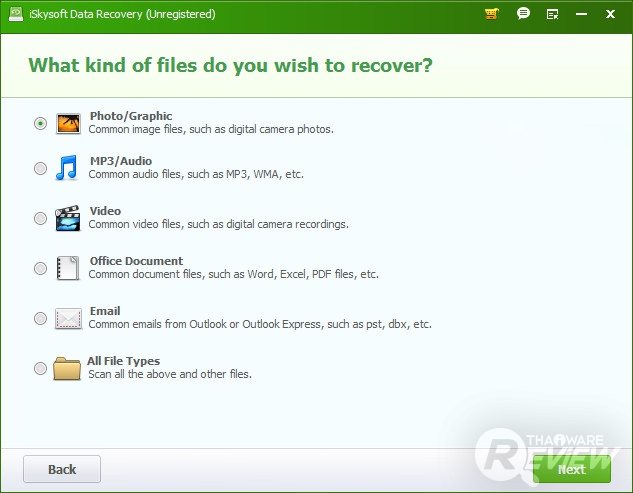633x493 pixels.
Task: Click the 'Photo/Graphic' label text
Action: pyautogui.click(x=131, y=116)
